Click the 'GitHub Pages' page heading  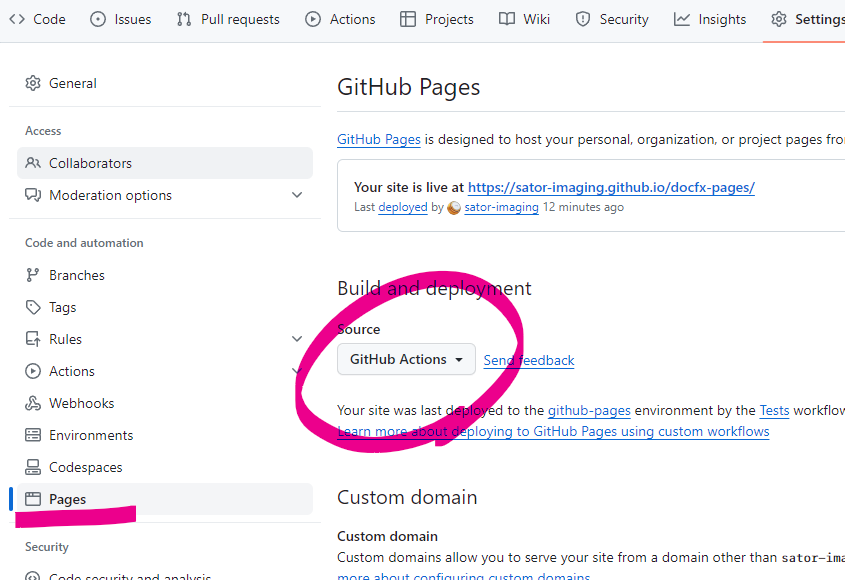tap(408, 87)
